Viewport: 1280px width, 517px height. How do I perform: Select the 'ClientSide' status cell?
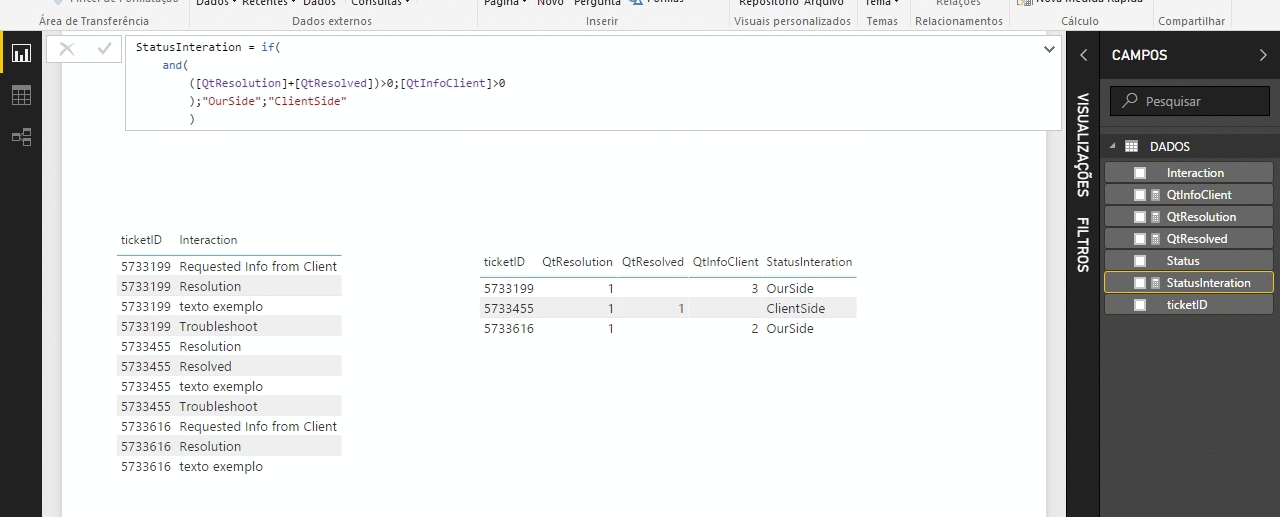coord(796,309)
